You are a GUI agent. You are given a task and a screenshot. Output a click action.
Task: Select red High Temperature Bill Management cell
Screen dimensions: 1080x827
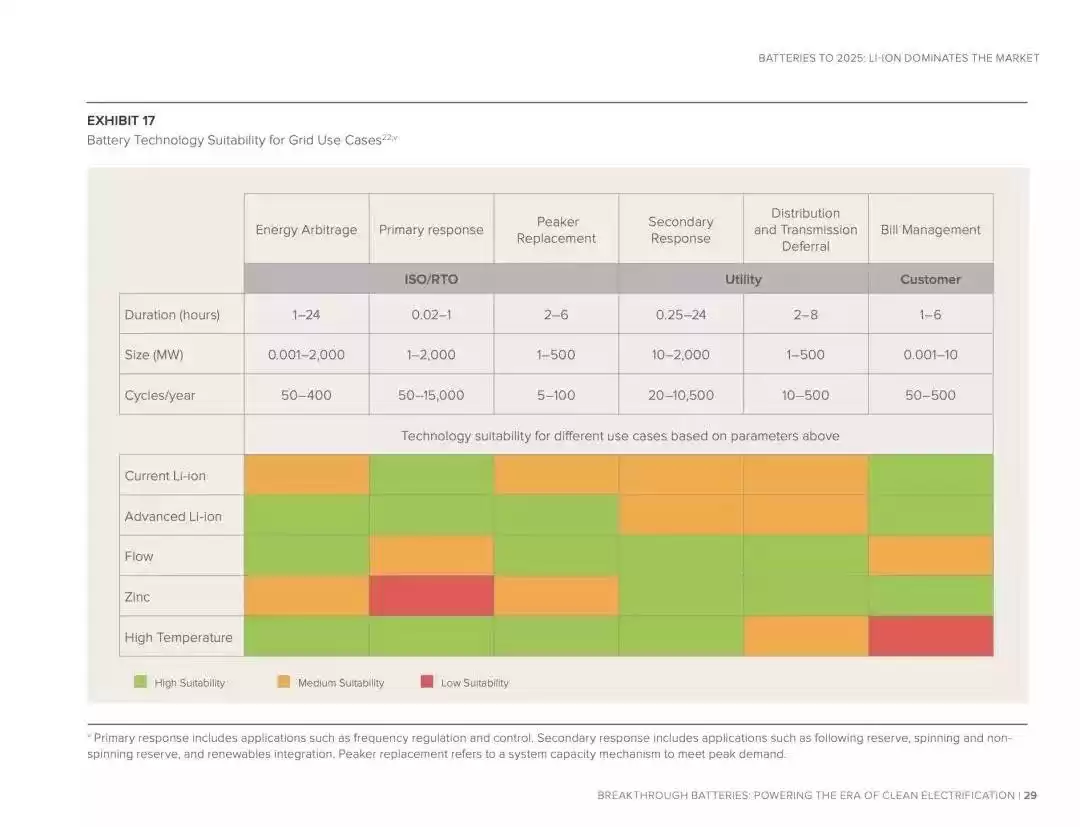point(930,636)
